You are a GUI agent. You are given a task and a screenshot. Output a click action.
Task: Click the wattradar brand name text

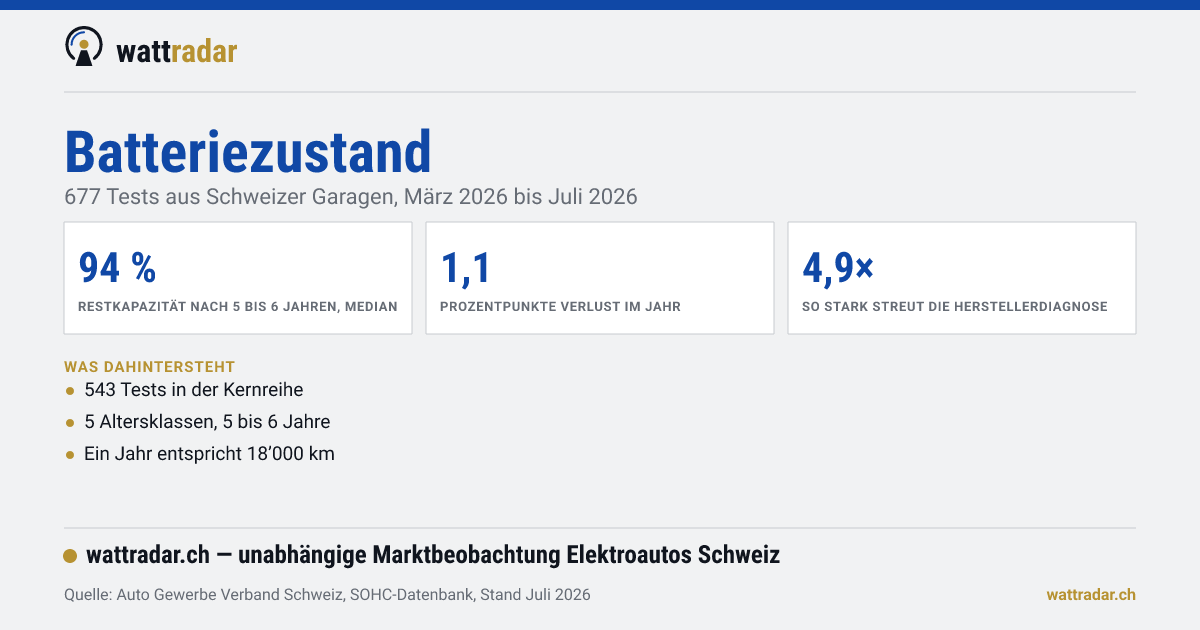[177, 50]
